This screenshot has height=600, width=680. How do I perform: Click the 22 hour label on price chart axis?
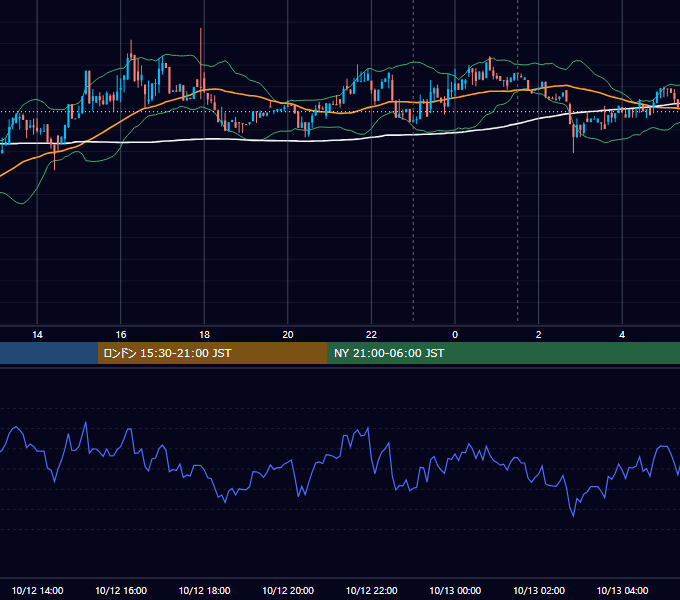(371, 335)
